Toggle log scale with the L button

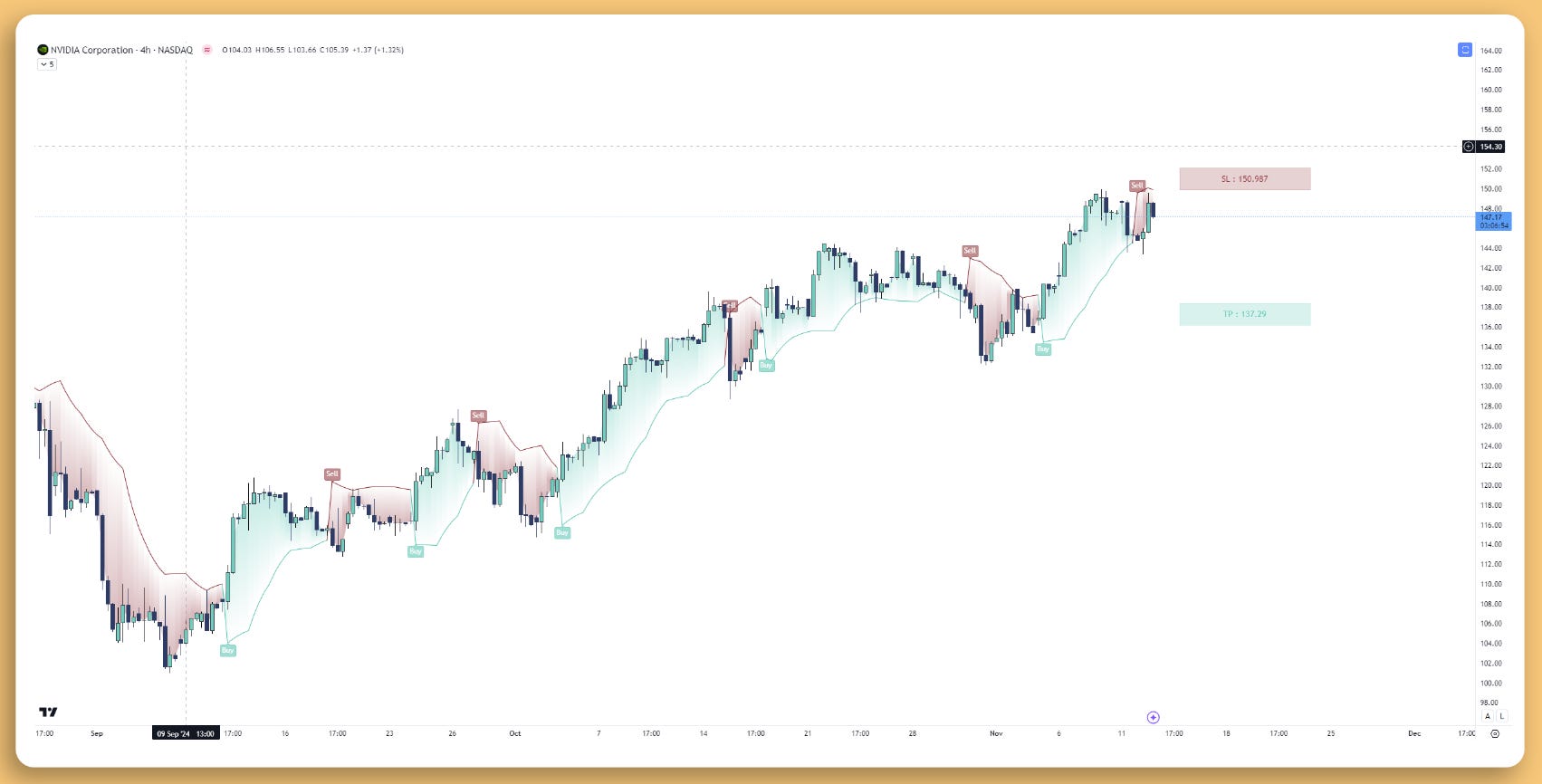1501,716
